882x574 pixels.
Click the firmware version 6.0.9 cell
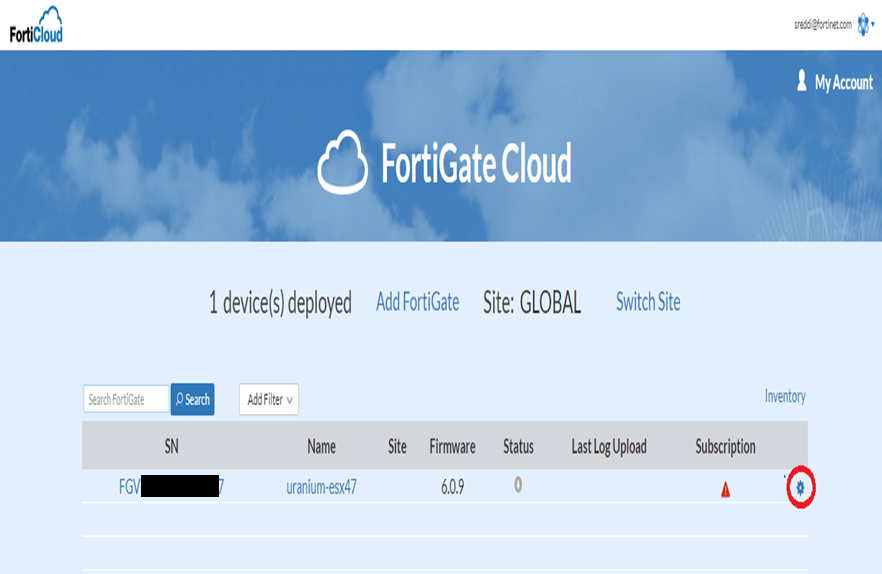(452, 487)
